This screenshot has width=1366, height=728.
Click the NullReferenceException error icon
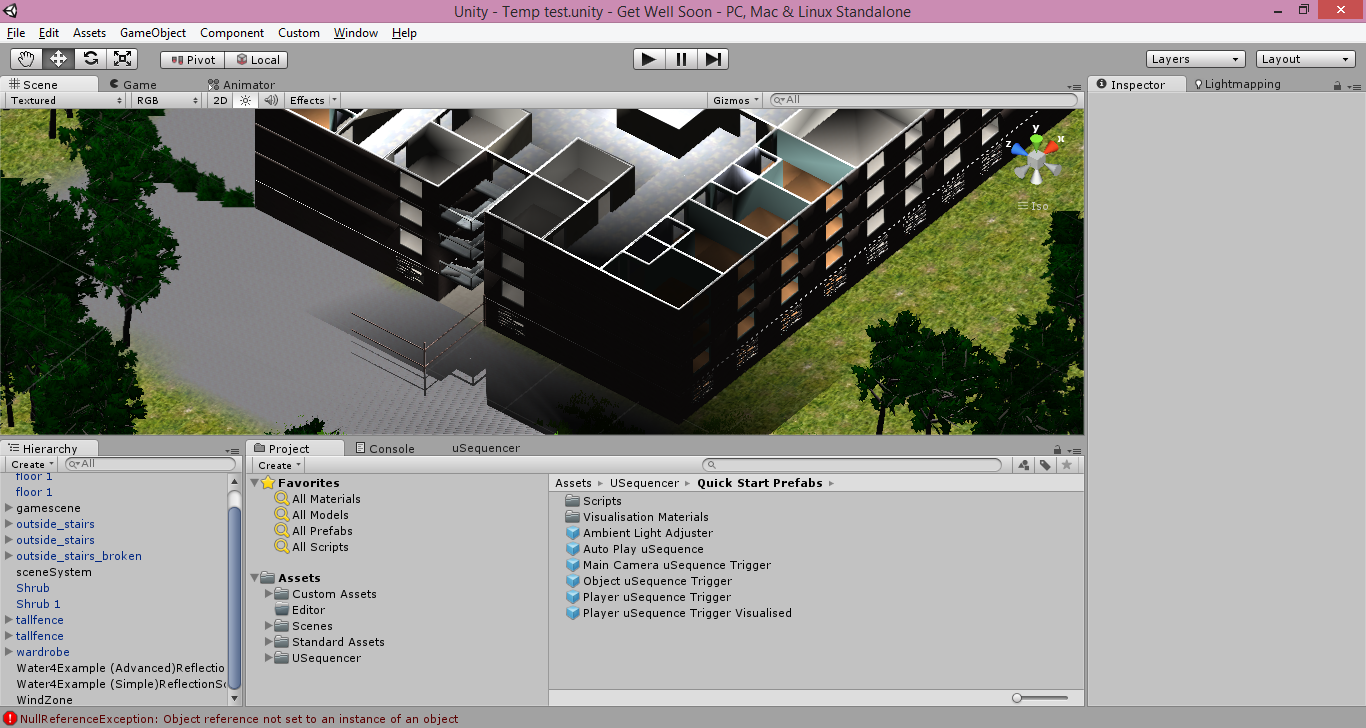(x=10, y=719)
